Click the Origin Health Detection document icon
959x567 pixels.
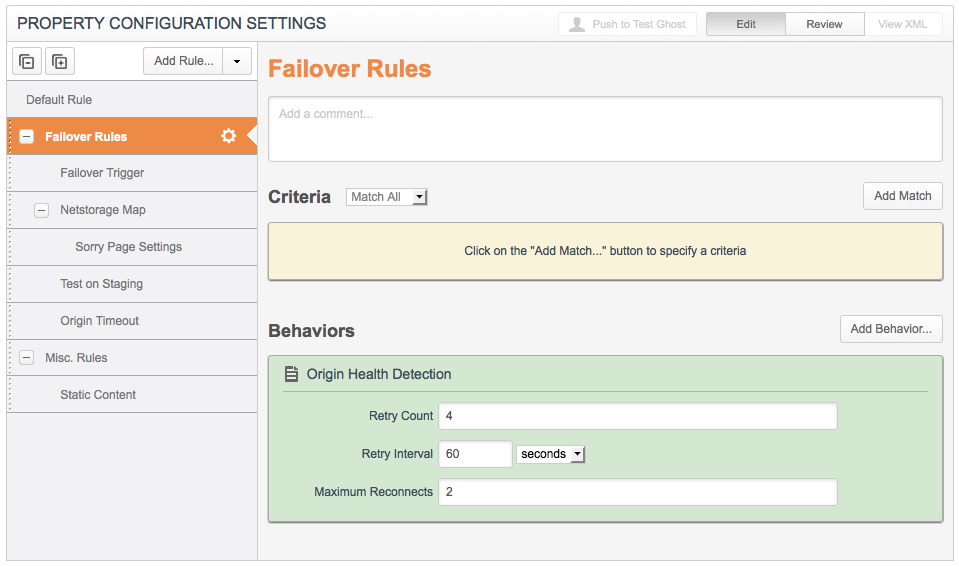coord(292,374)
